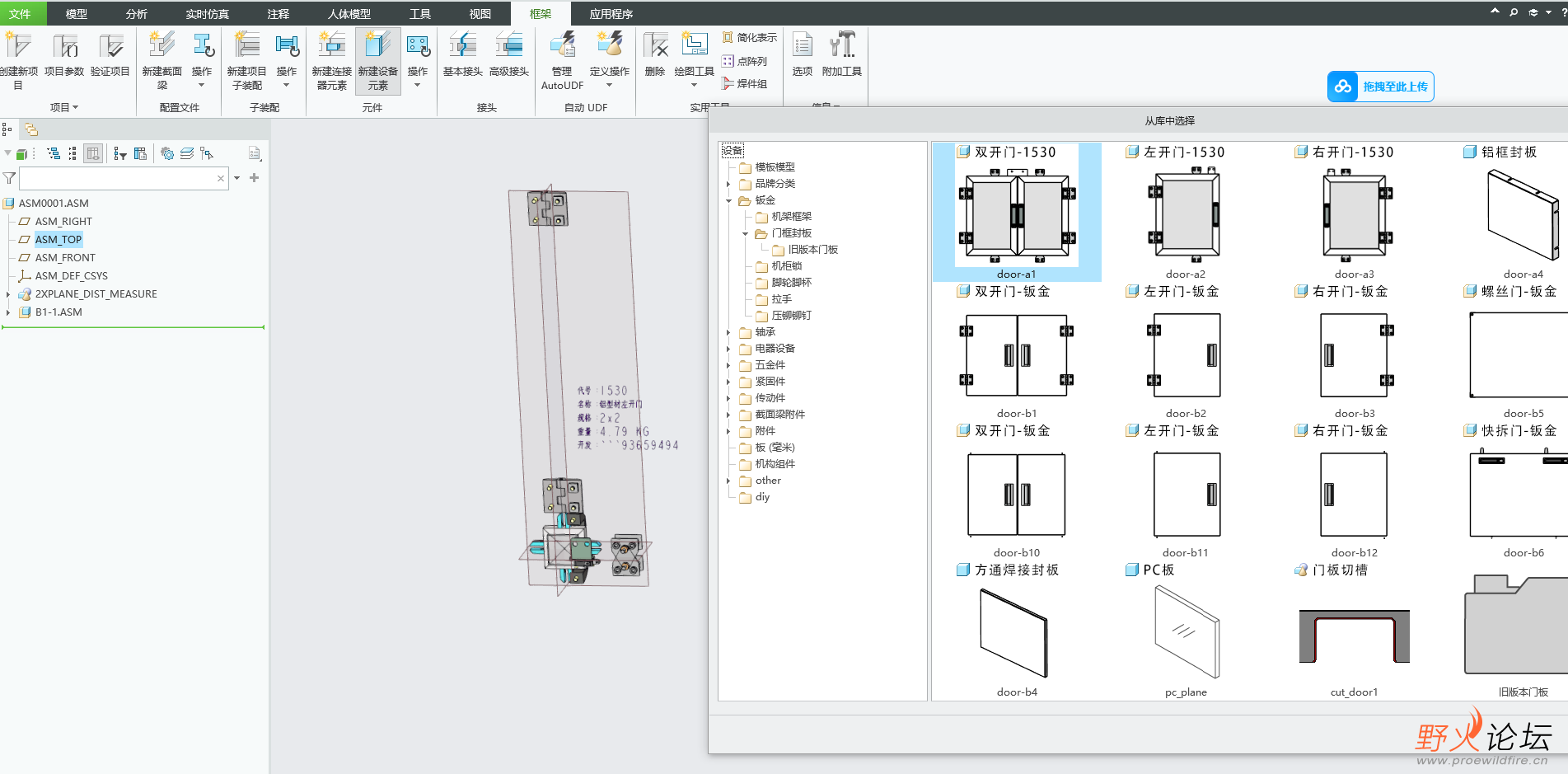Open the 项目 group dropdown

pyautogui.click(x=64, y=107)
